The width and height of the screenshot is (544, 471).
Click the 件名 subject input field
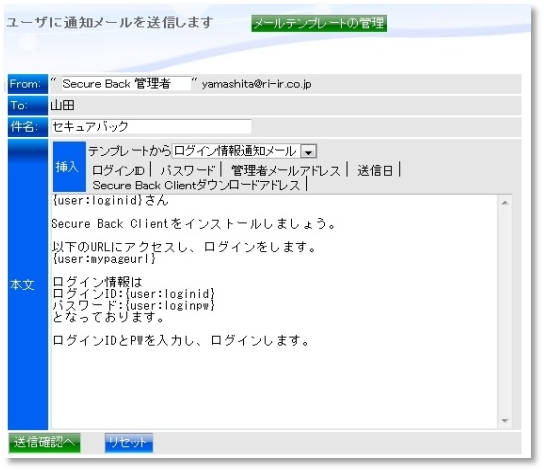pos(151,127)
